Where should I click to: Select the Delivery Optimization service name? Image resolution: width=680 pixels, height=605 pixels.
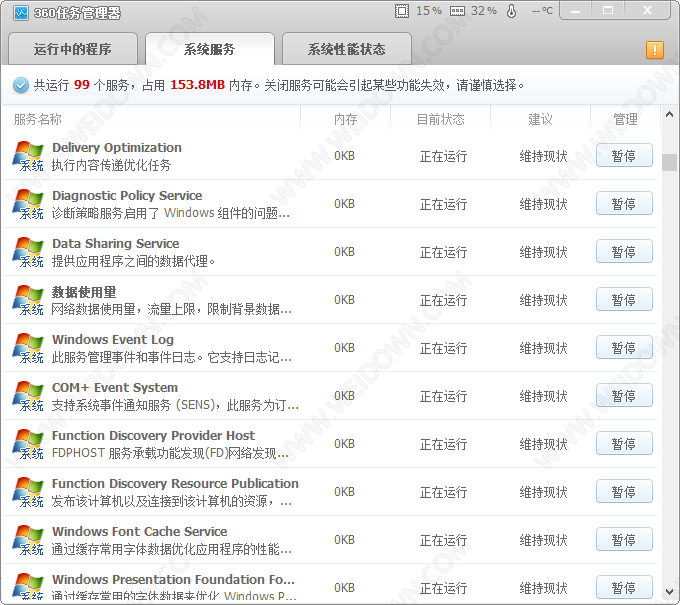pos(117,147)
